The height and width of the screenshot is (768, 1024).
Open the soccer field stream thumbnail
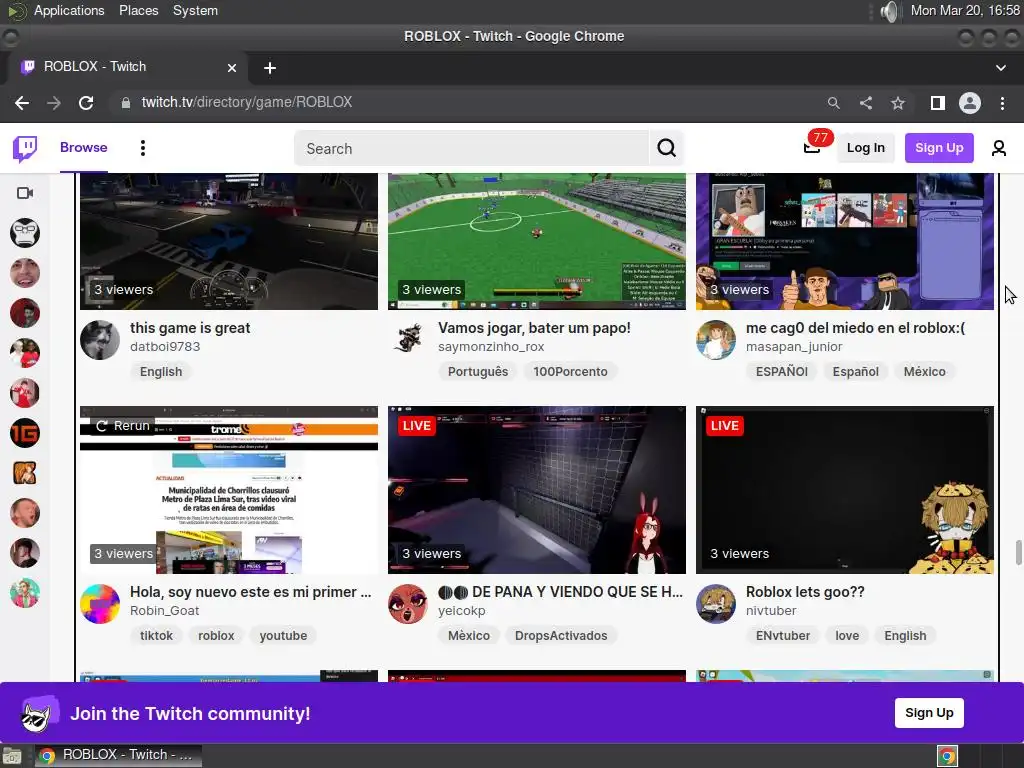pos(537,242)
